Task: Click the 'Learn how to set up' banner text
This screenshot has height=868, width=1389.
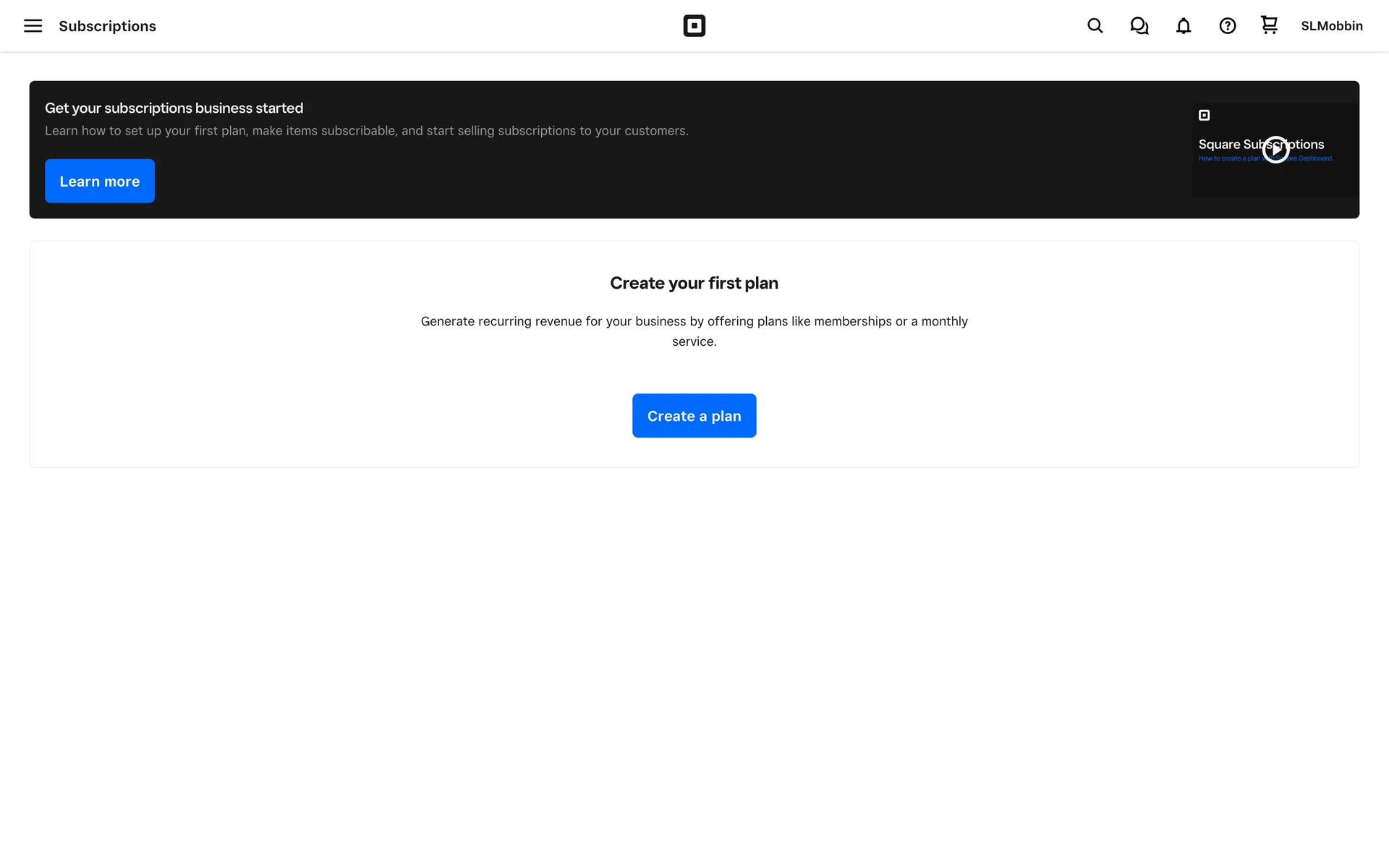Action: (366, 131)
